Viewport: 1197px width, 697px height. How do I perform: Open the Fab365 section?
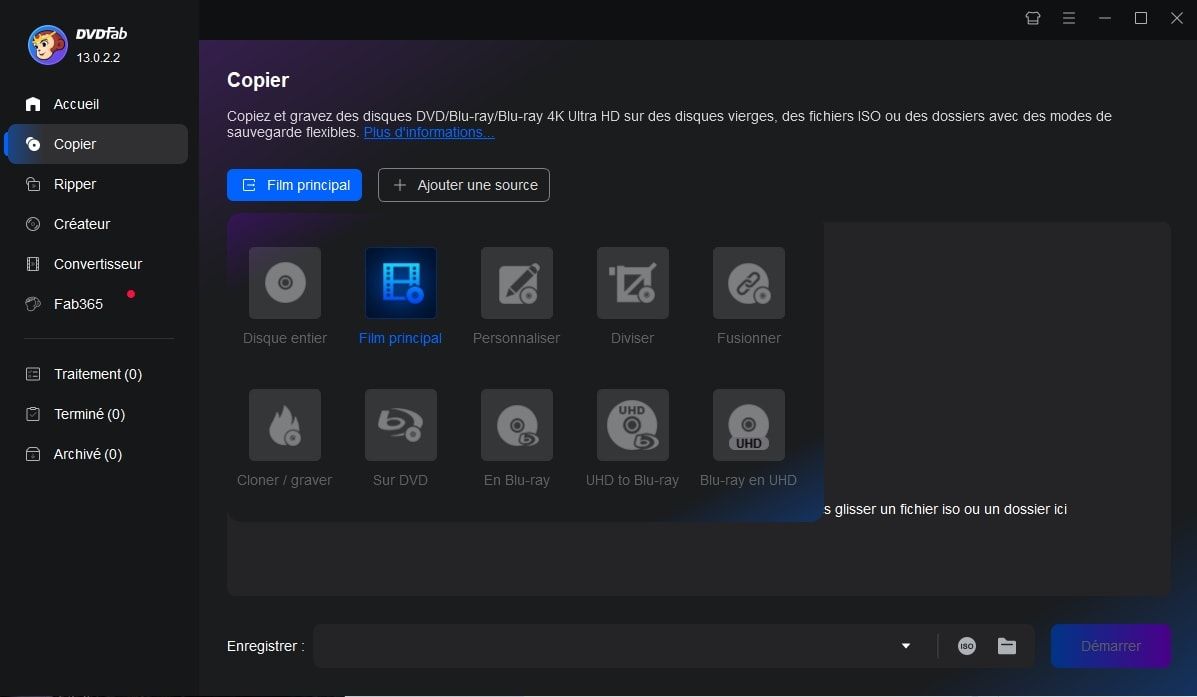[x=96, y=304]
